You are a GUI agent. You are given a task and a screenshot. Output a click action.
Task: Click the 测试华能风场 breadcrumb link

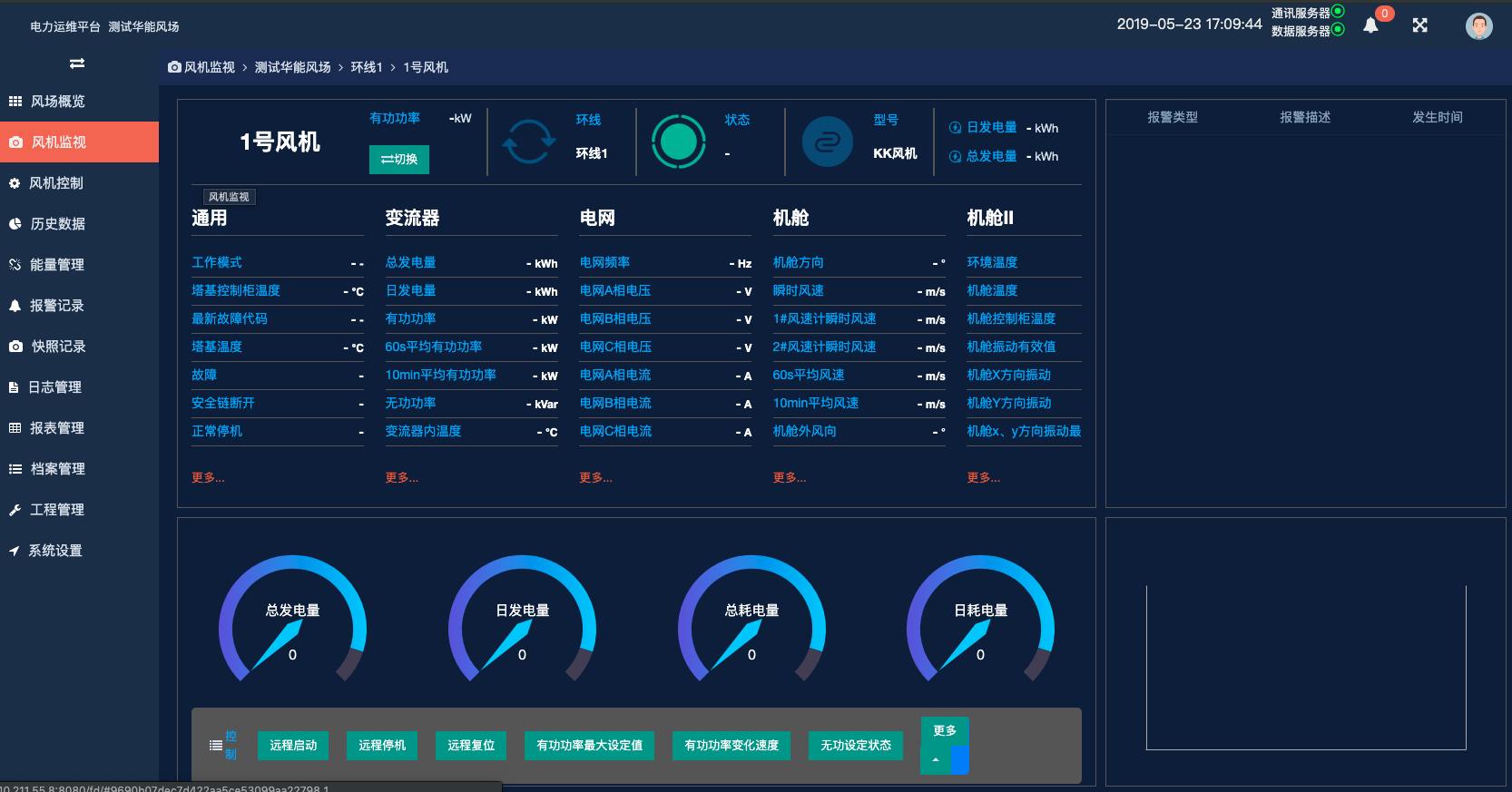(x=292, y=67)
